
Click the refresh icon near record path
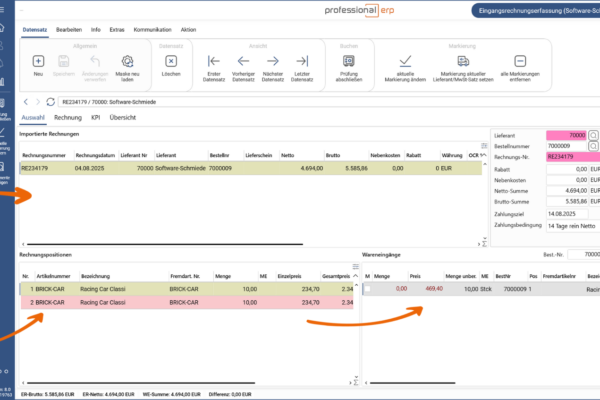coord(50,102)
